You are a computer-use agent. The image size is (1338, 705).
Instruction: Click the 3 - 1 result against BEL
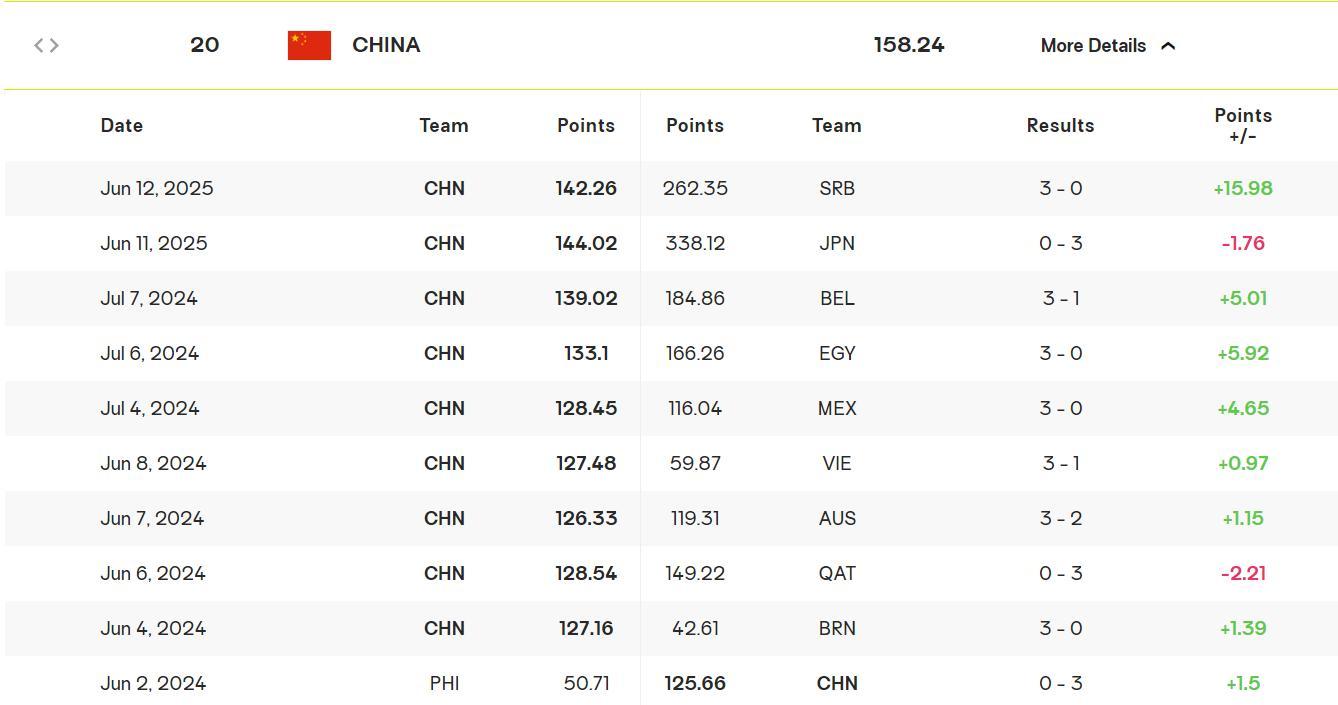(x=1060, y=298)
